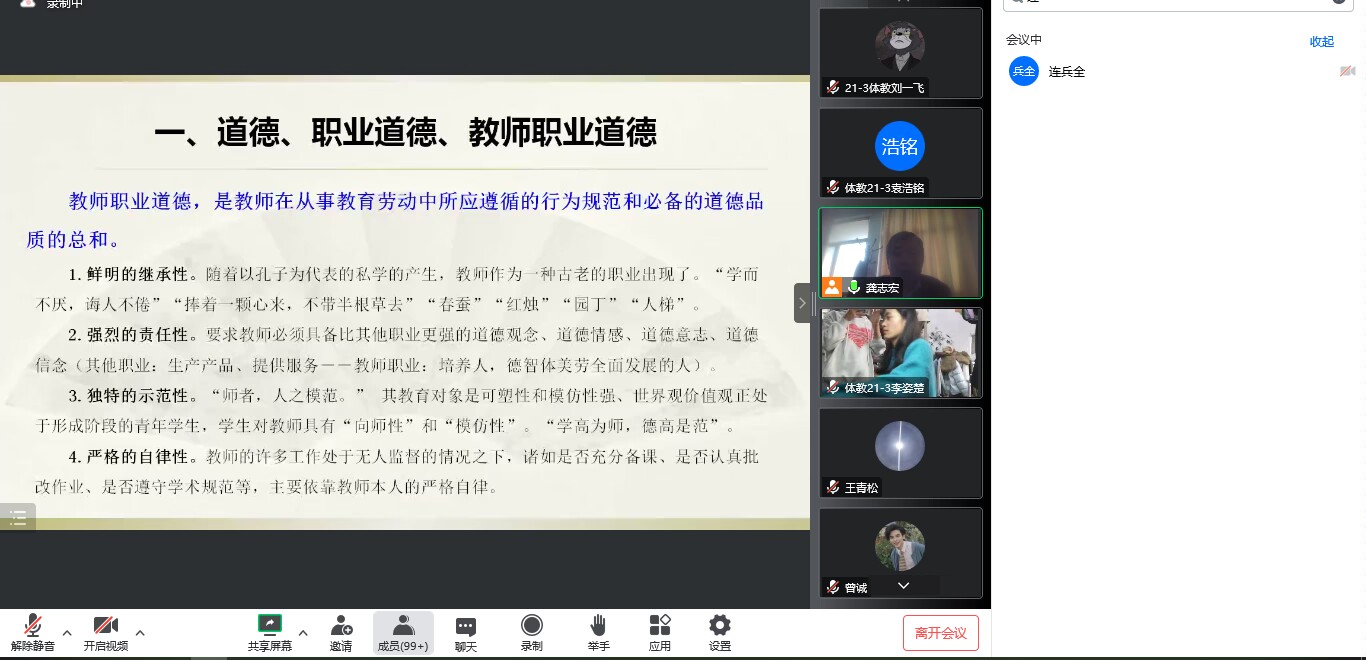
Task: Open the 聊天 chat window
Action: pyautogui.click(x=466, y=632)
